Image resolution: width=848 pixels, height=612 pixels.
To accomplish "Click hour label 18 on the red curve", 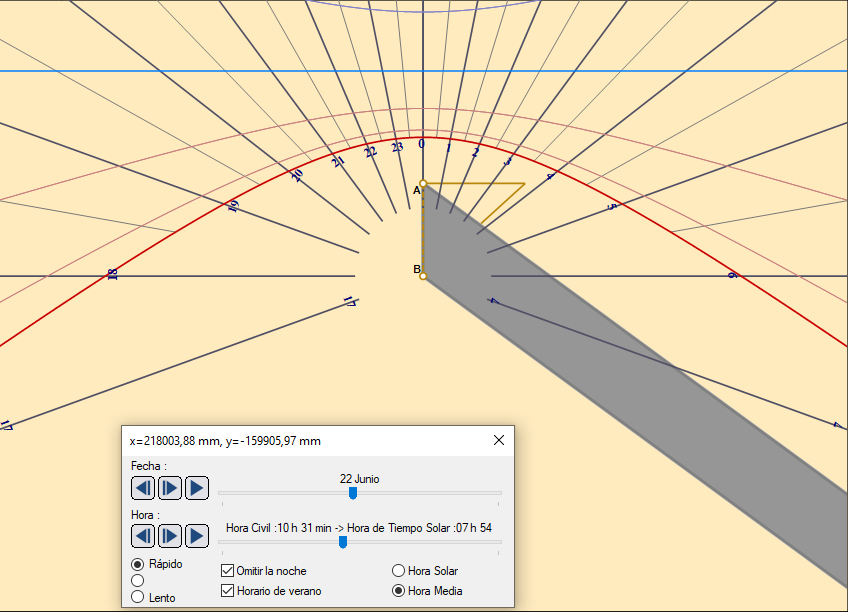I will coord(112,275).
